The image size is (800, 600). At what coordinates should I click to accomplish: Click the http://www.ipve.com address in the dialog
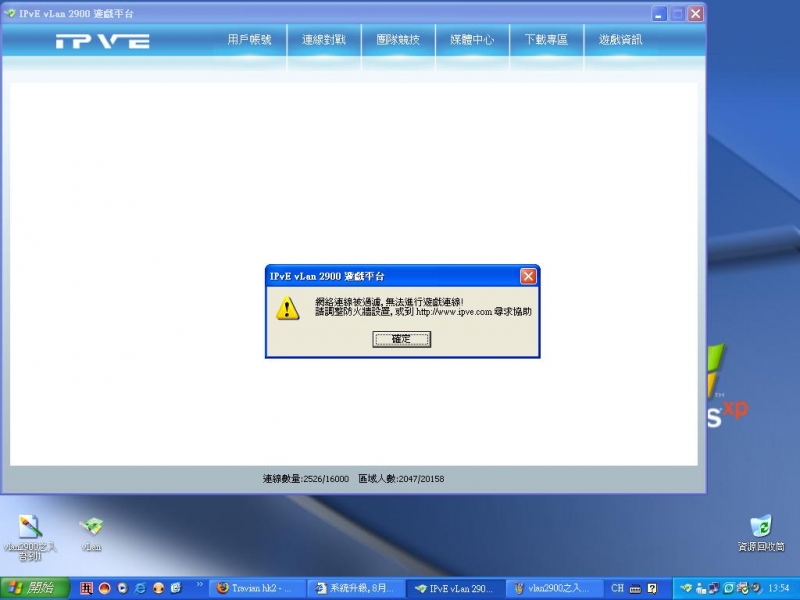(454, 312)
